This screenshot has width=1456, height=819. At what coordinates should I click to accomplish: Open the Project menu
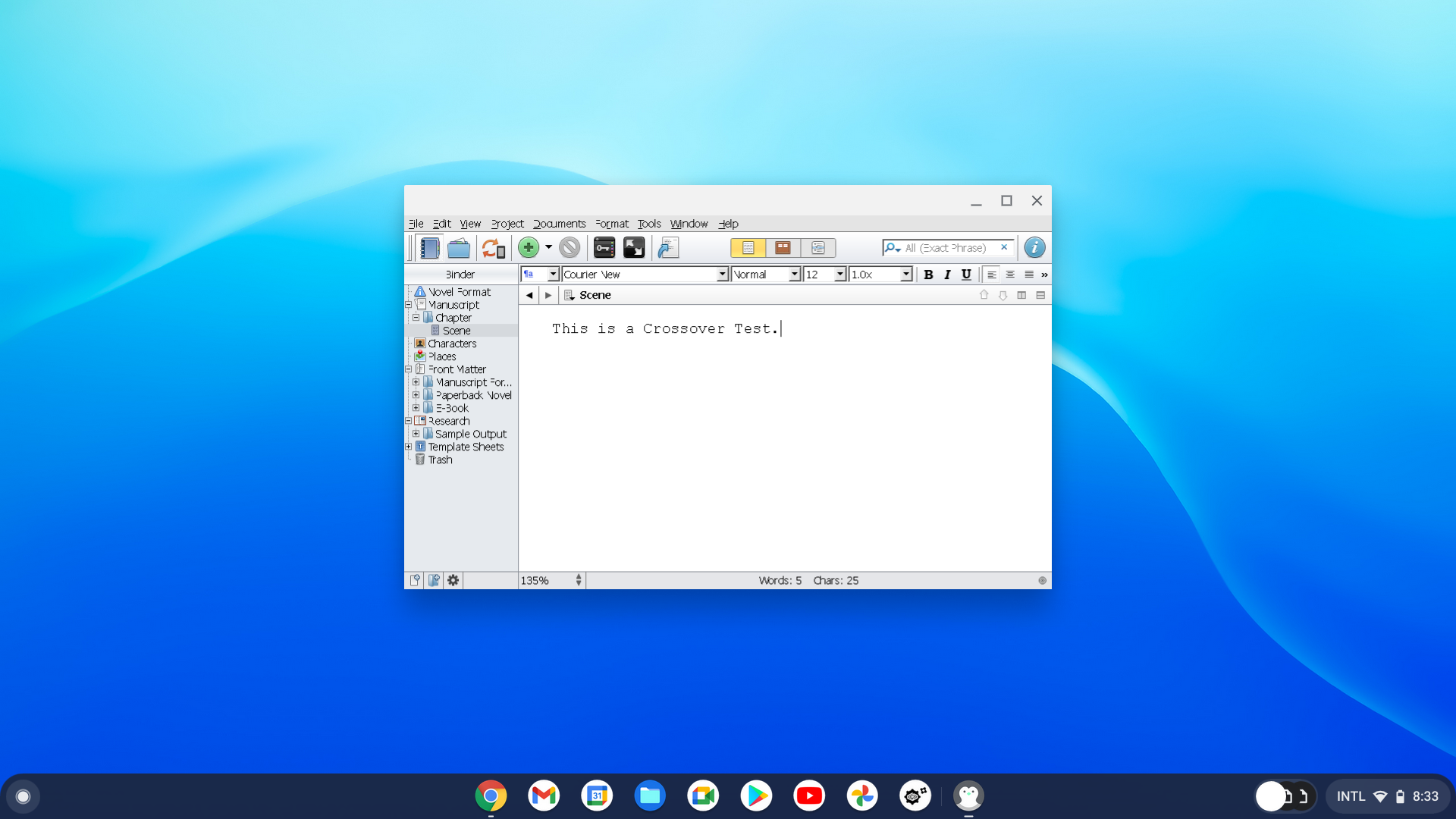pos(507,224)
